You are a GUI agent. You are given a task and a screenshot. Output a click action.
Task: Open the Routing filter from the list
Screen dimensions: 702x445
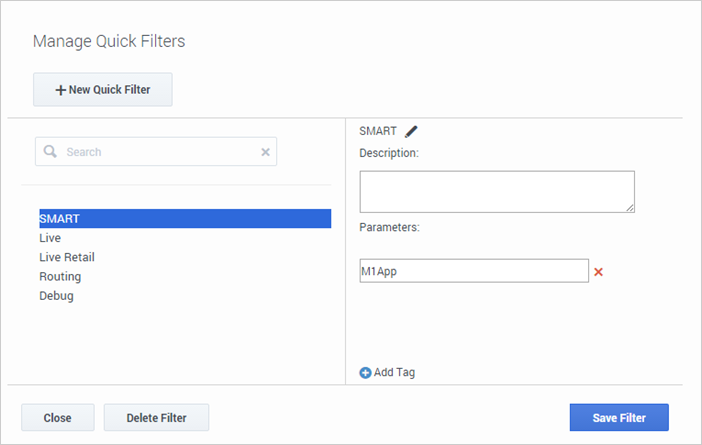[x=60, y=276]
